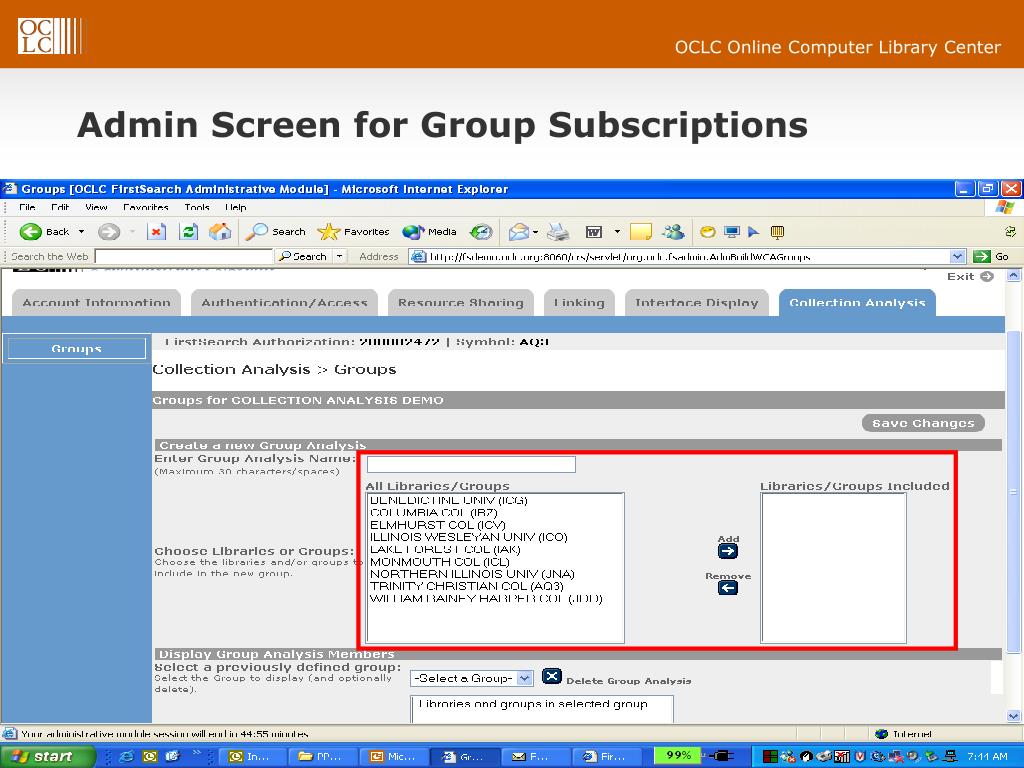Click the 99% battery indicator in taskbar
This screenshot has height=768, width=1024.
click(678, 756)
